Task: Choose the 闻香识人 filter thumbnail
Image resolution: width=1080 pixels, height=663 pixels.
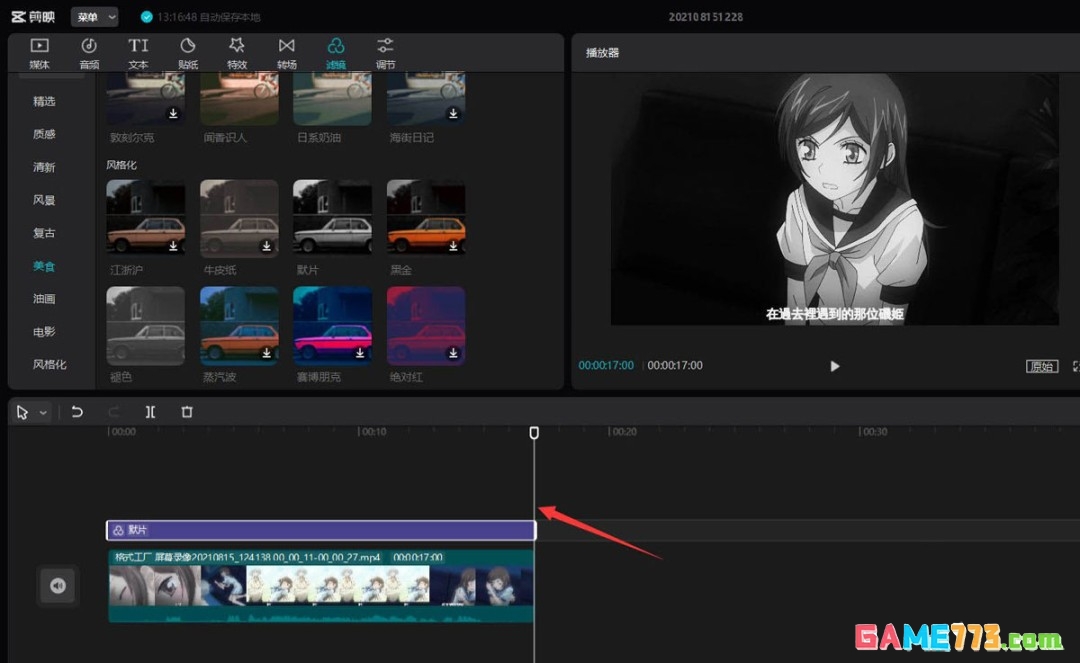Action: (x=239, y=99)
